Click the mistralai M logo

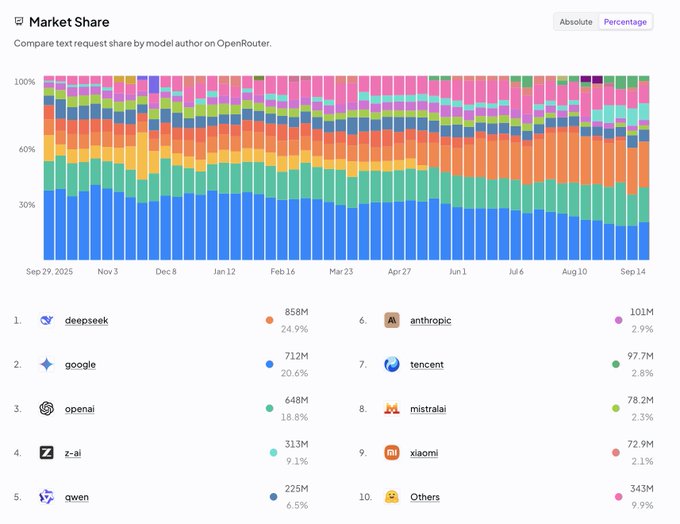click(x=392, y=409)
